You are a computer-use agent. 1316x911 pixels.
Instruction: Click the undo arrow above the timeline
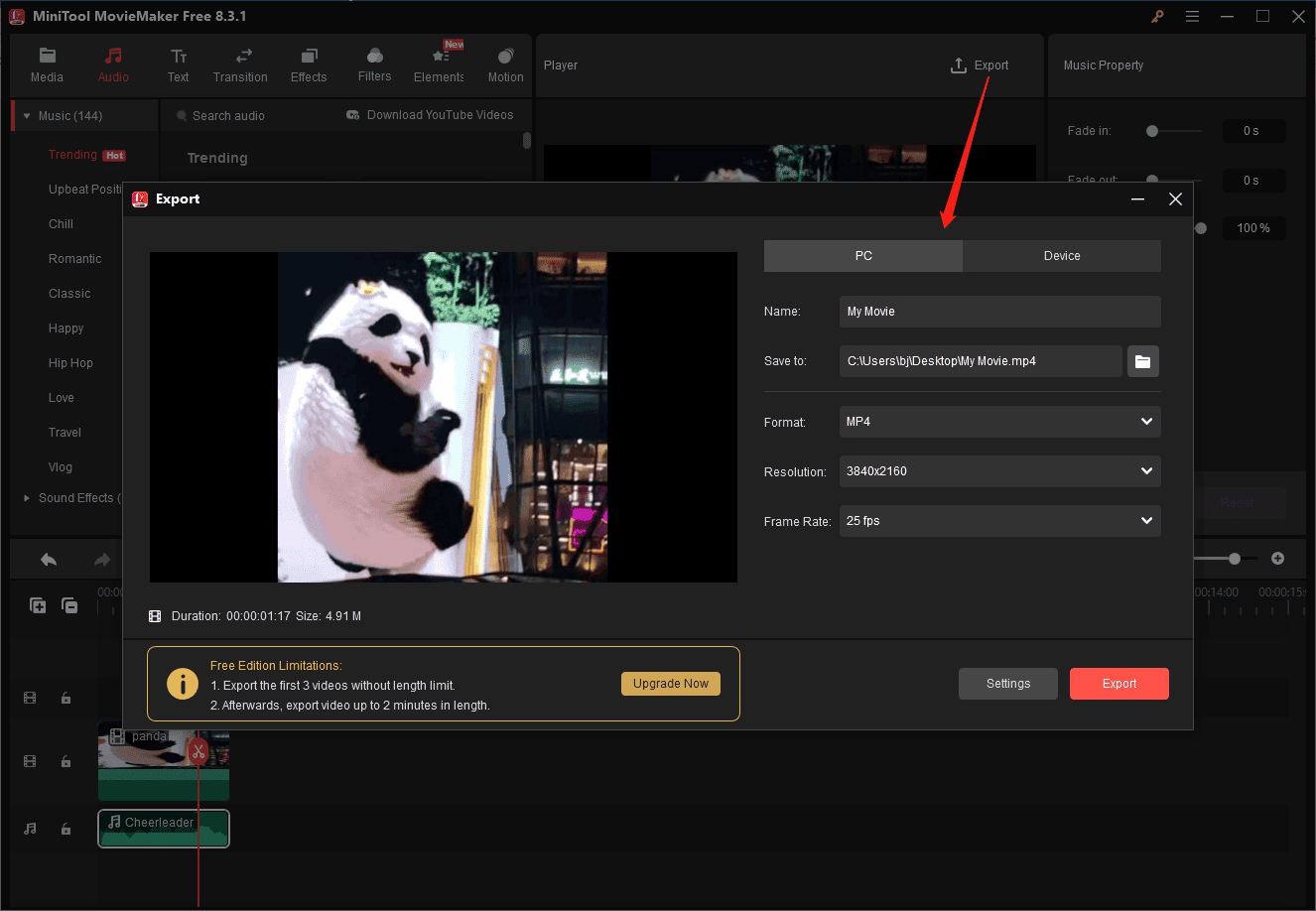click(47, 559)
